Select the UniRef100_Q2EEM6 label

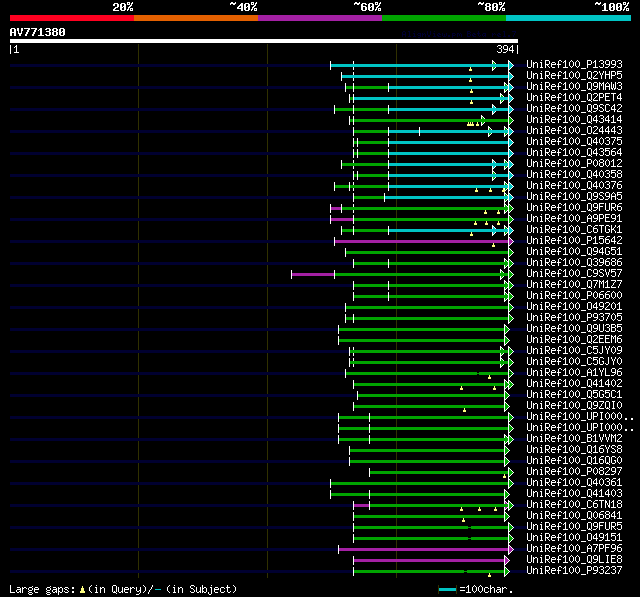574,340
